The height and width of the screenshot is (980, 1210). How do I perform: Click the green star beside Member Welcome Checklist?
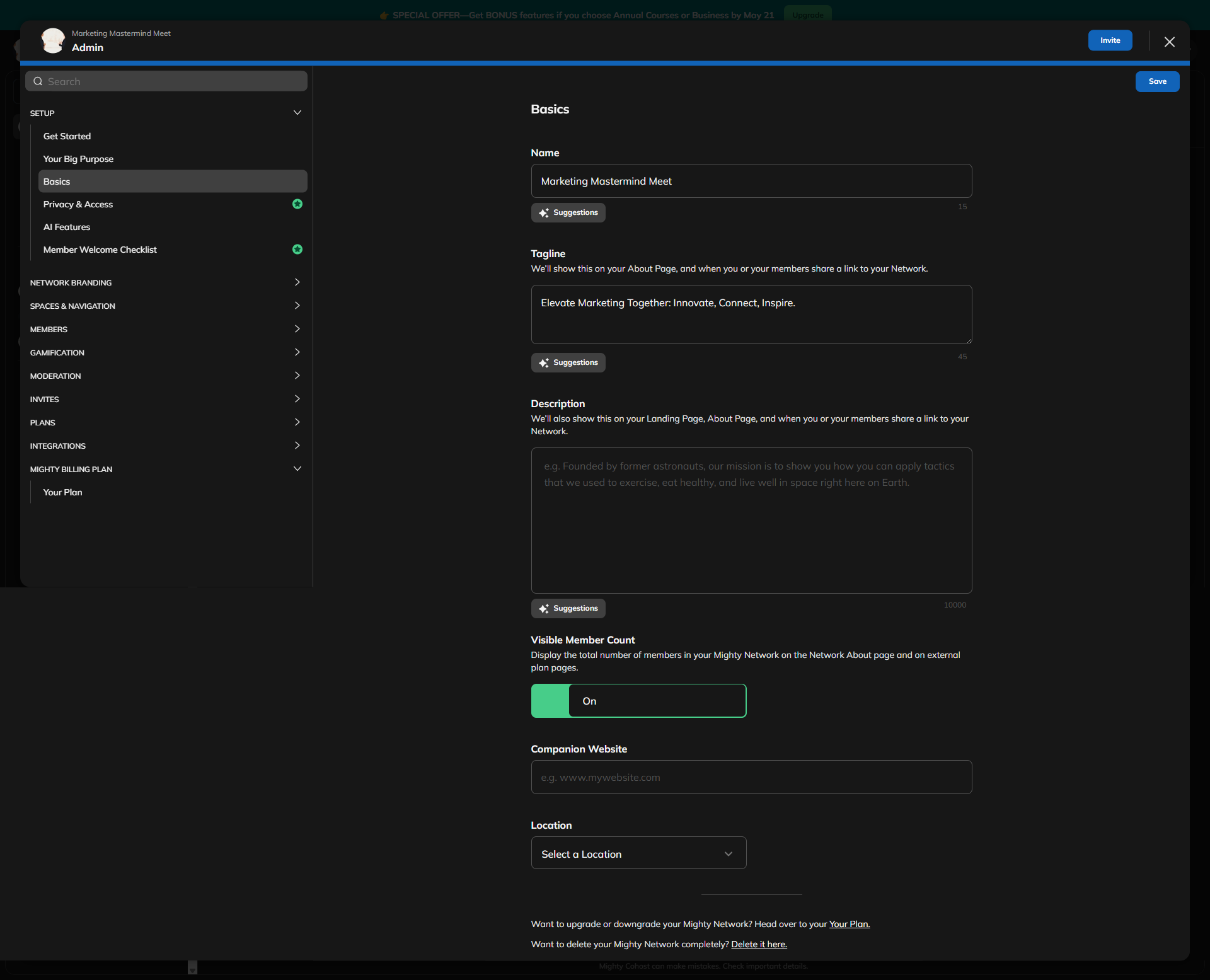(x=297, y=250)
